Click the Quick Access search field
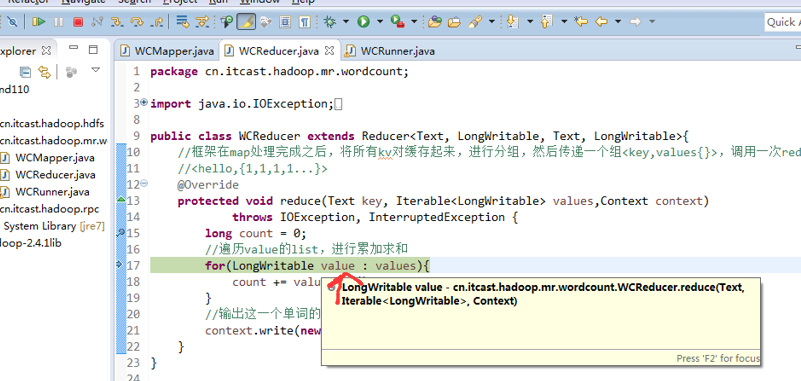Screen dimensions: 801x381 tap(783, 22)
